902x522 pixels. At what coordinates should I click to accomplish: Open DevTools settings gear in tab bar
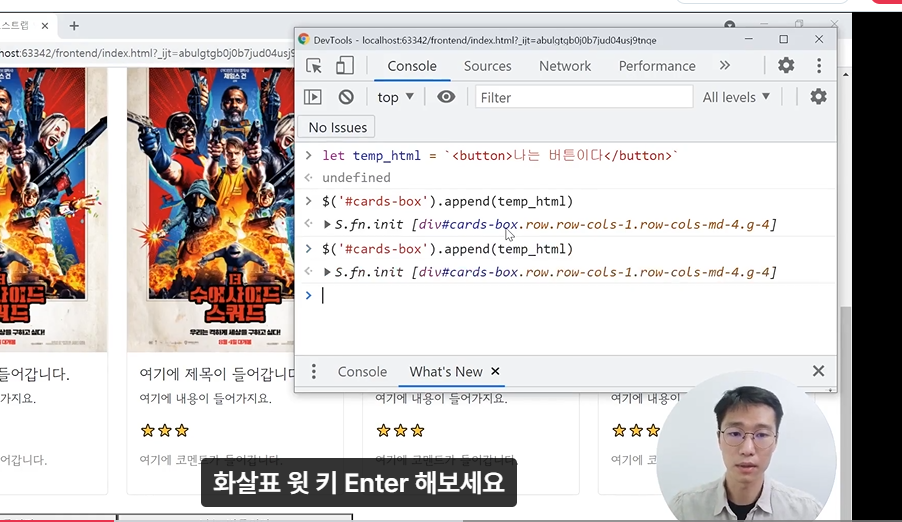[x=786, y=65]
